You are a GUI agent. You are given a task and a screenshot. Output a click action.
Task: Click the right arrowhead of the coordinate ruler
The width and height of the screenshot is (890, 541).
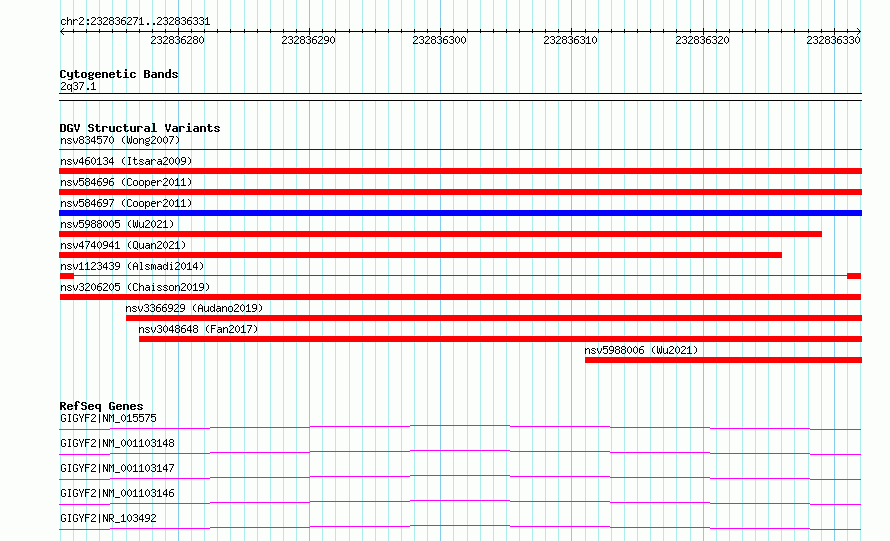coord(859,31)
